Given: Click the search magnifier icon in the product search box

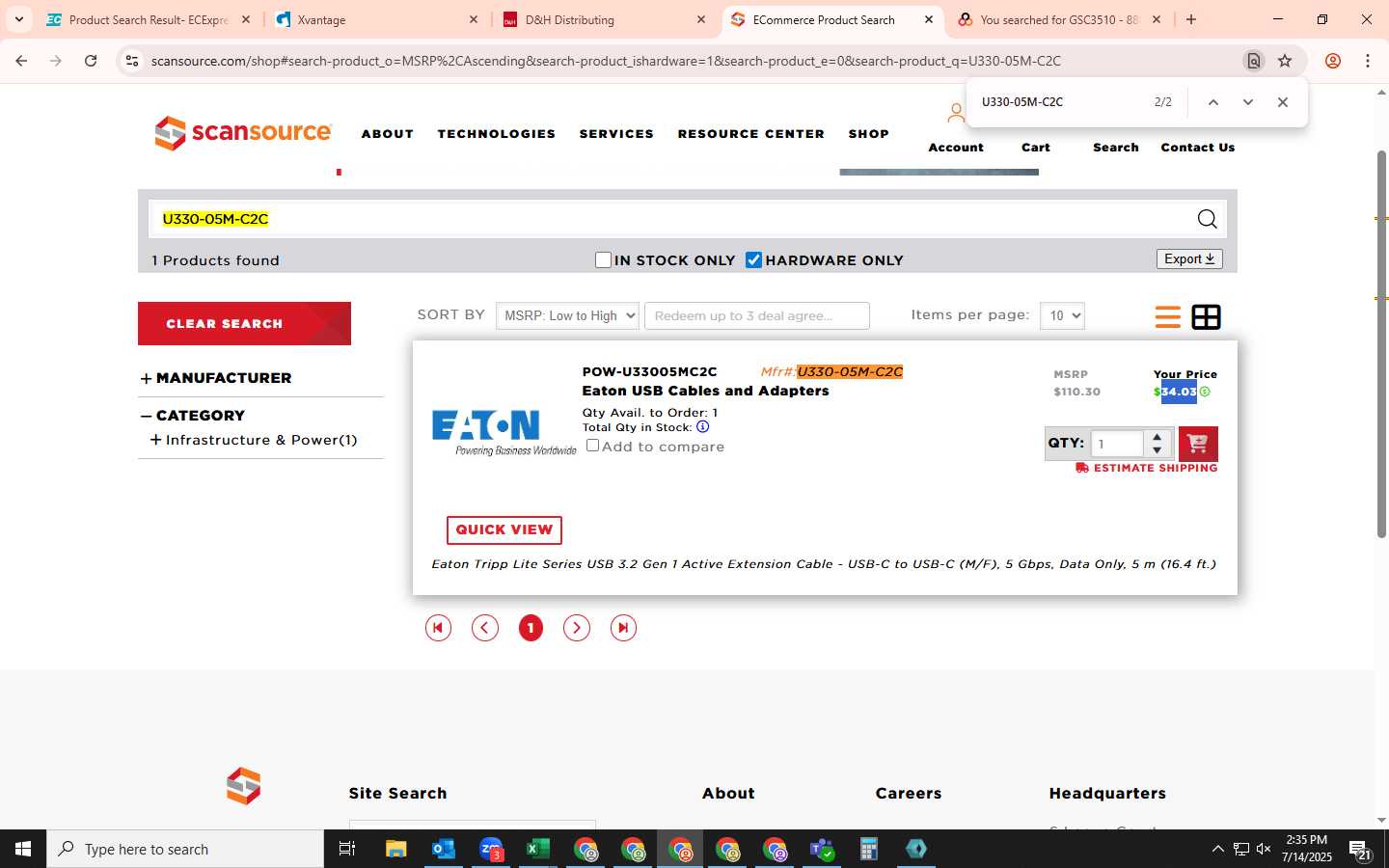Looking at the screenshot, I should (1207, 219).
